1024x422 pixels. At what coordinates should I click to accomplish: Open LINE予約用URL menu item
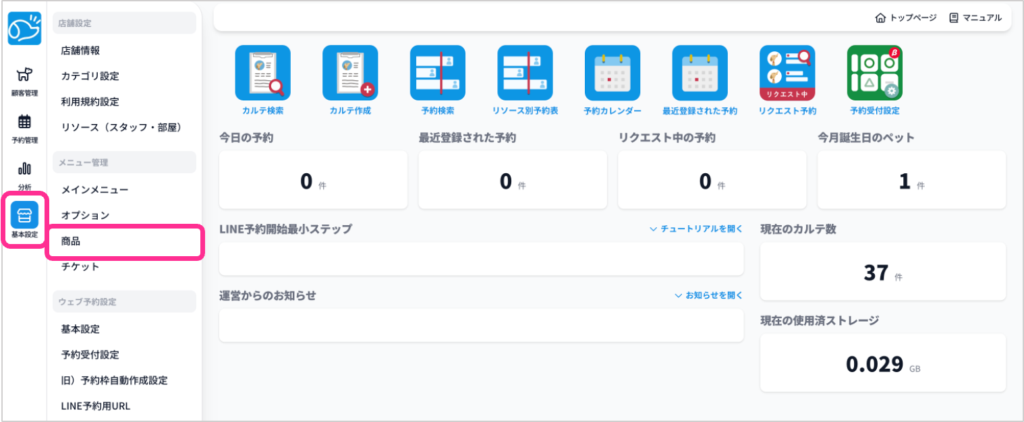95,406
